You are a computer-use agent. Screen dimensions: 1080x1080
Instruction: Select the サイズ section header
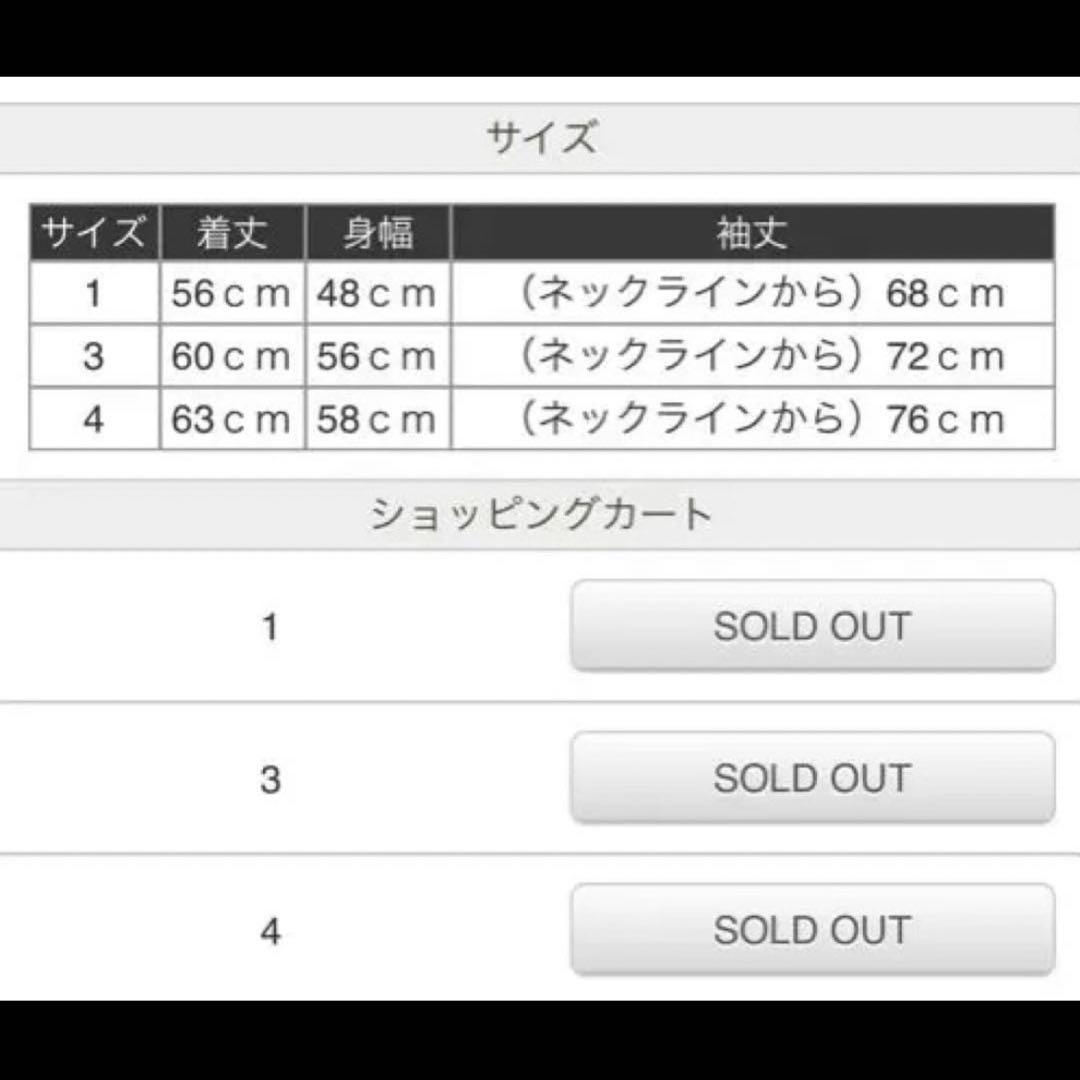[x=540, y=136]
